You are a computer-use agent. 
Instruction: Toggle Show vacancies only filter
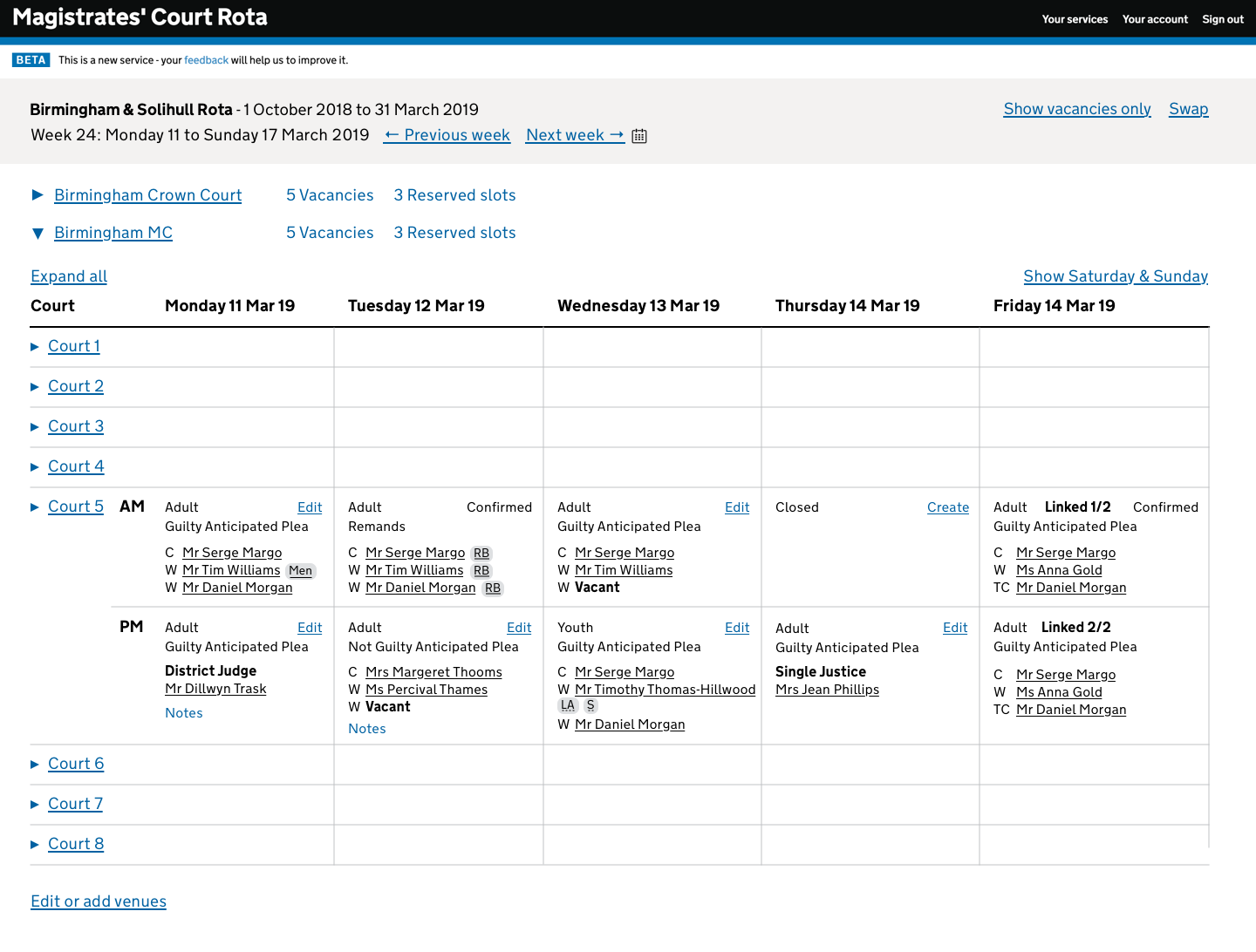[1076, 109]
